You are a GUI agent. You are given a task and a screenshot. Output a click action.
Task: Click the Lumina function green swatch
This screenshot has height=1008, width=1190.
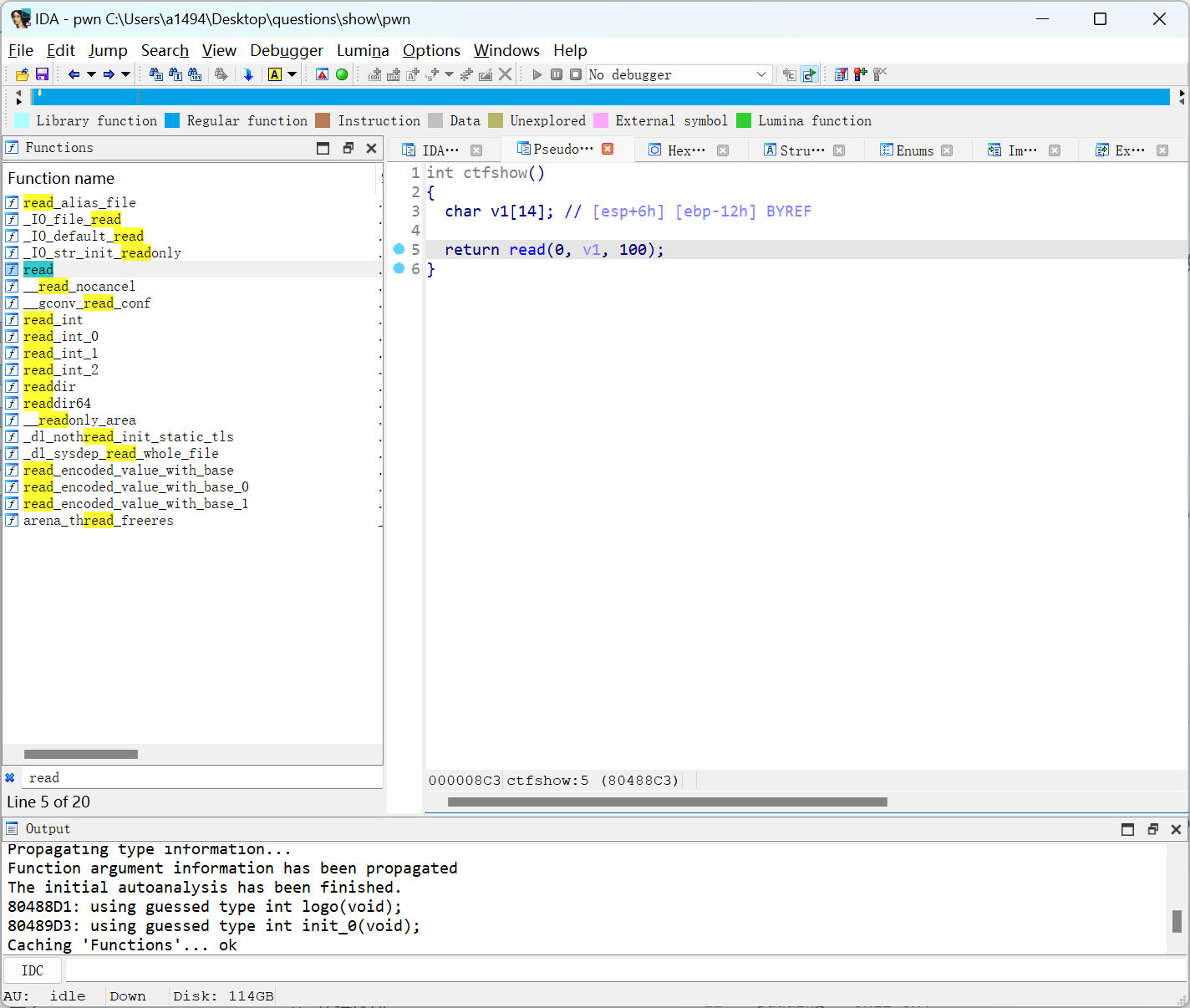[x=744, y=120]
